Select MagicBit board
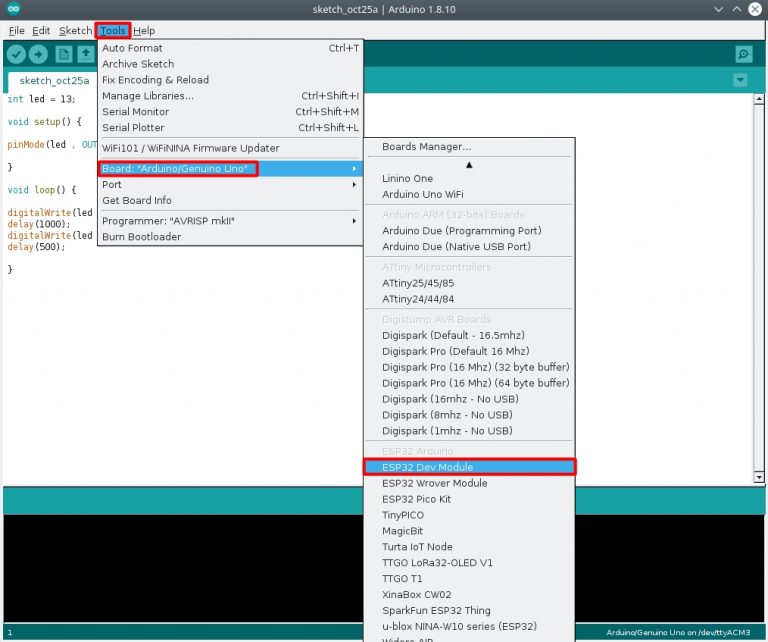 (469, 531)
